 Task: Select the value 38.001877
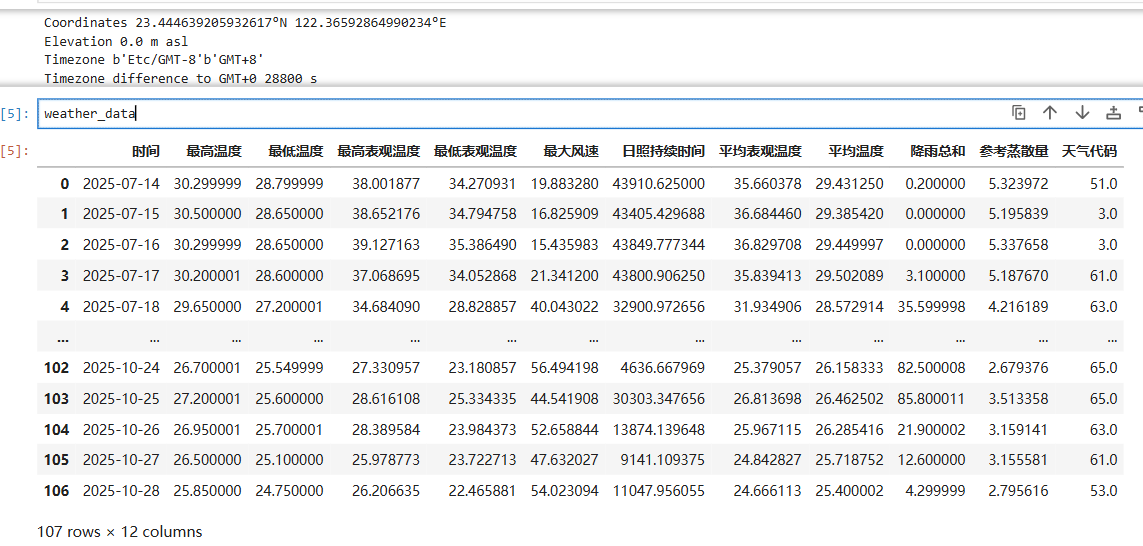click(x=386, y=184)
